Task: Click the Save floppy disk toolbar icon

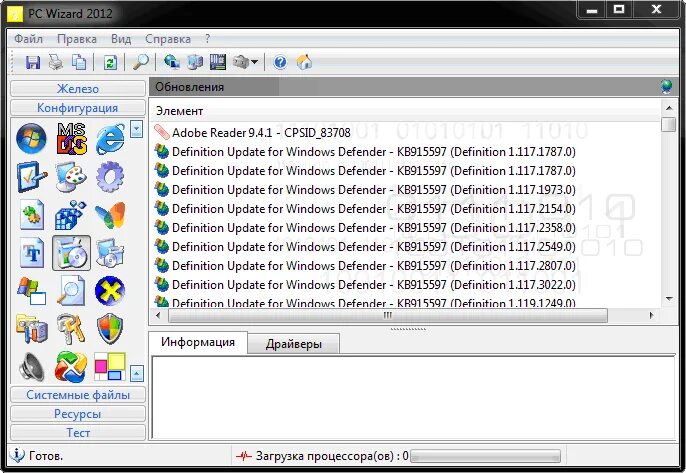Action: pos(33,62)
